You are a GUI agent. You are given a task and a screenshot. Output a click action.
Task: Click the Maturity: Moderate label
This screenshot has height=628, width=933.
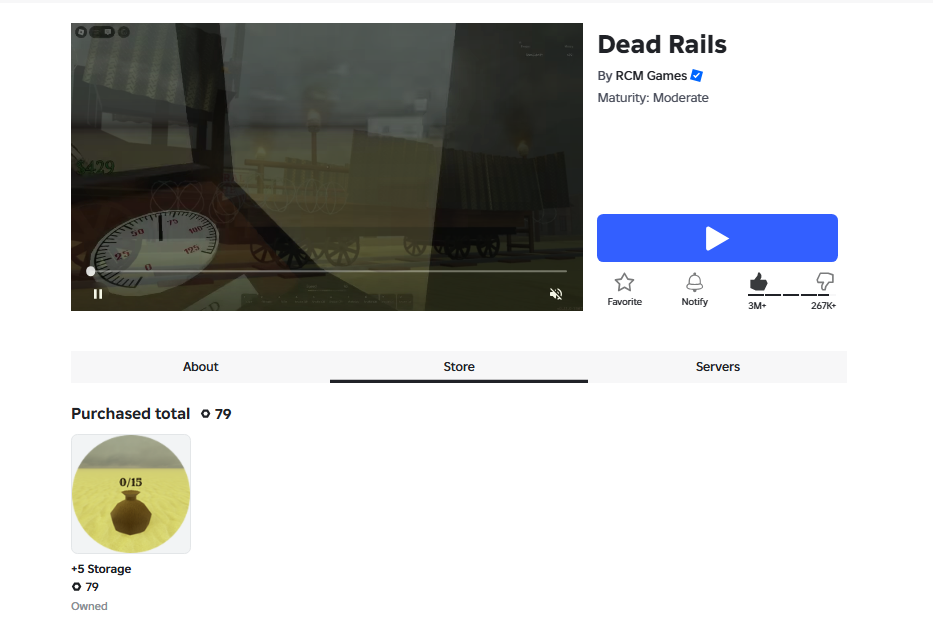[653, 98]
